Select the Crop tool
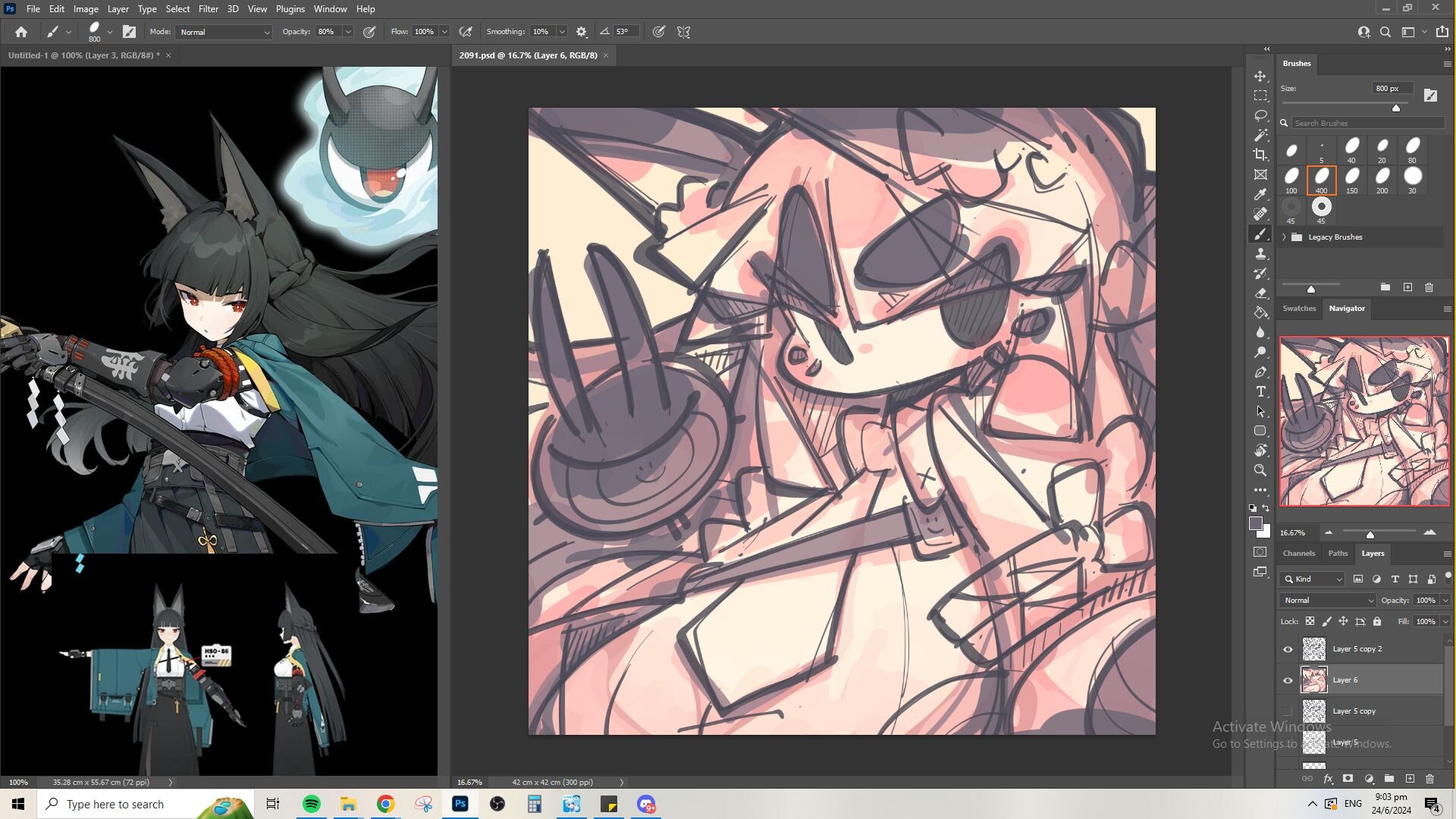The width and height of the screenshot is (1456, 819). pyautogui.click(x=1260, y=155)
